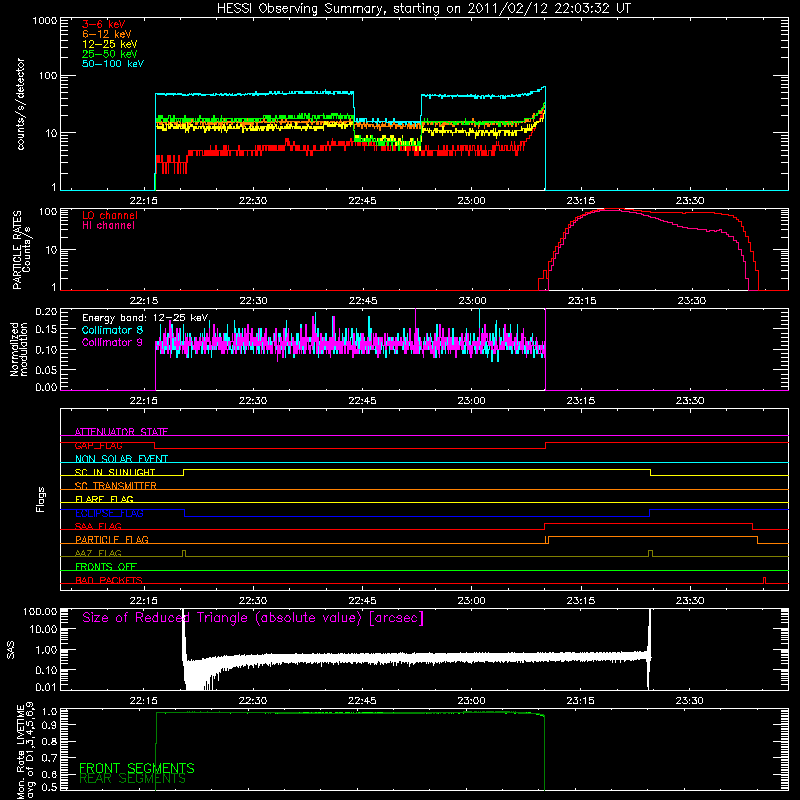Click the 23:00 tick under the count-rate plot
Viewport: 800px width, 800px height.
471,201
